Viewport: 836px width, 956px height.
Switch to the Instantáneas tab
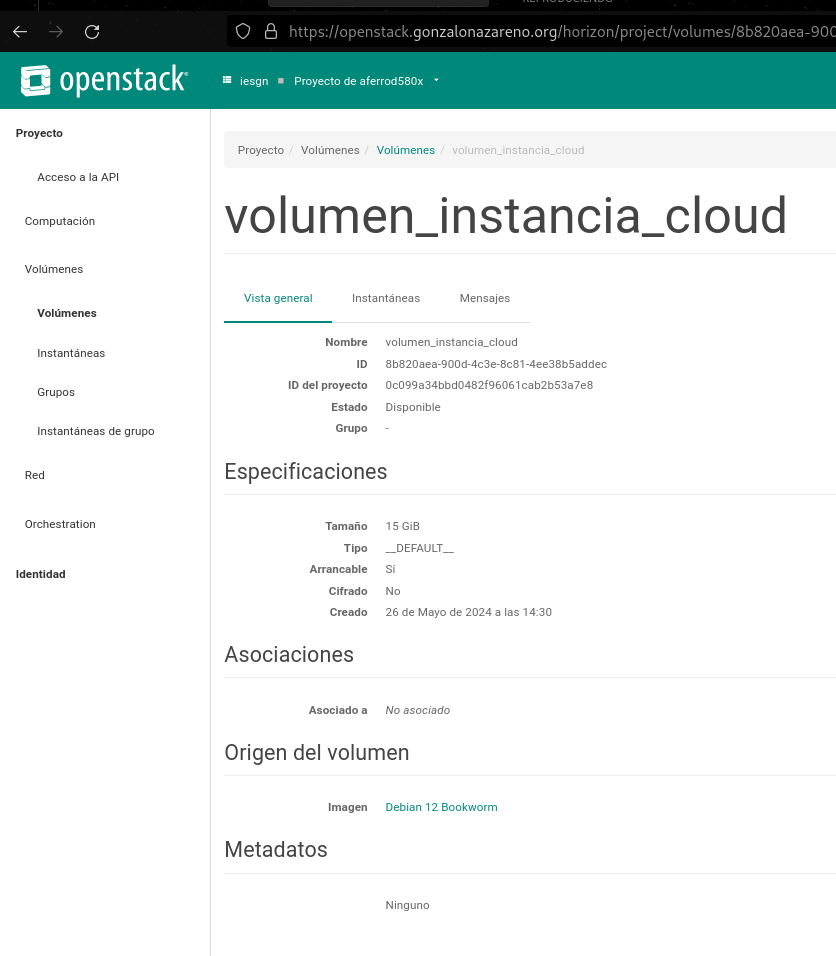[x=386, y=298]
